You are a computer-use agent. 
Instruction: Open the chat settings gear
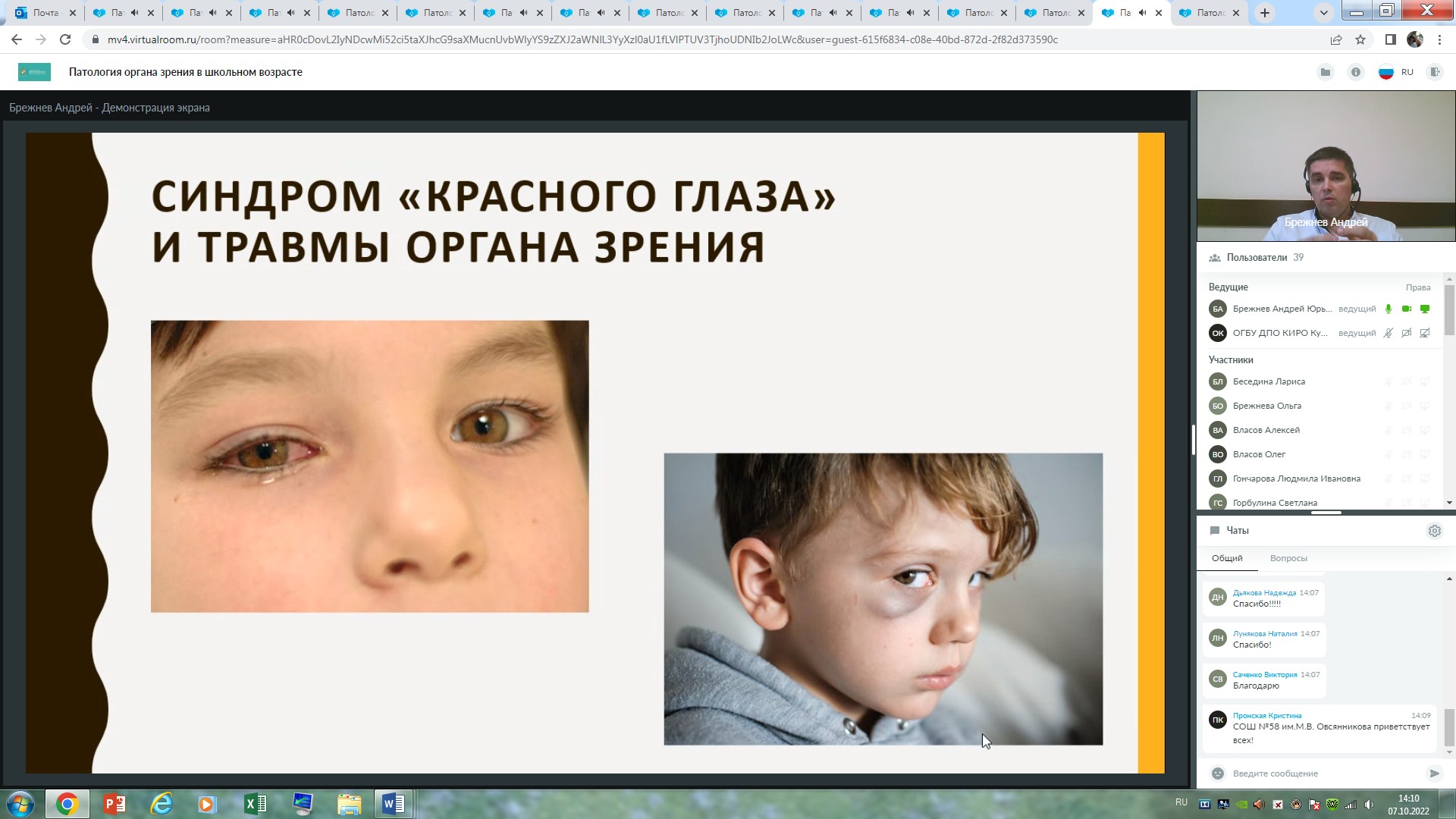coord(1435,531)
